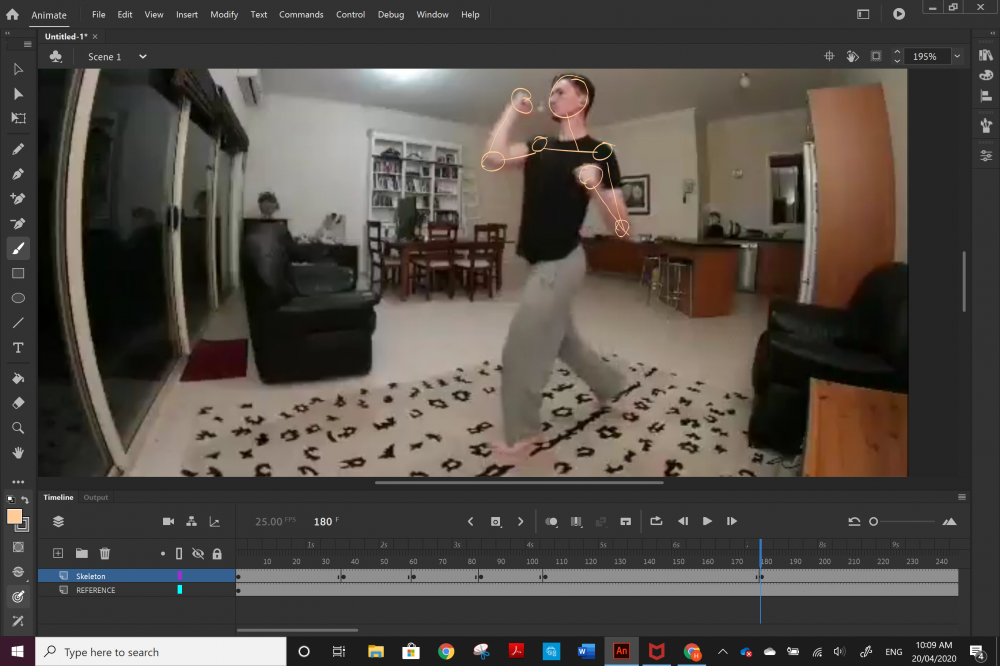Toggle lock all layers padlock icon
Screen dimensions: 1000x666
[x=217, y=553]
